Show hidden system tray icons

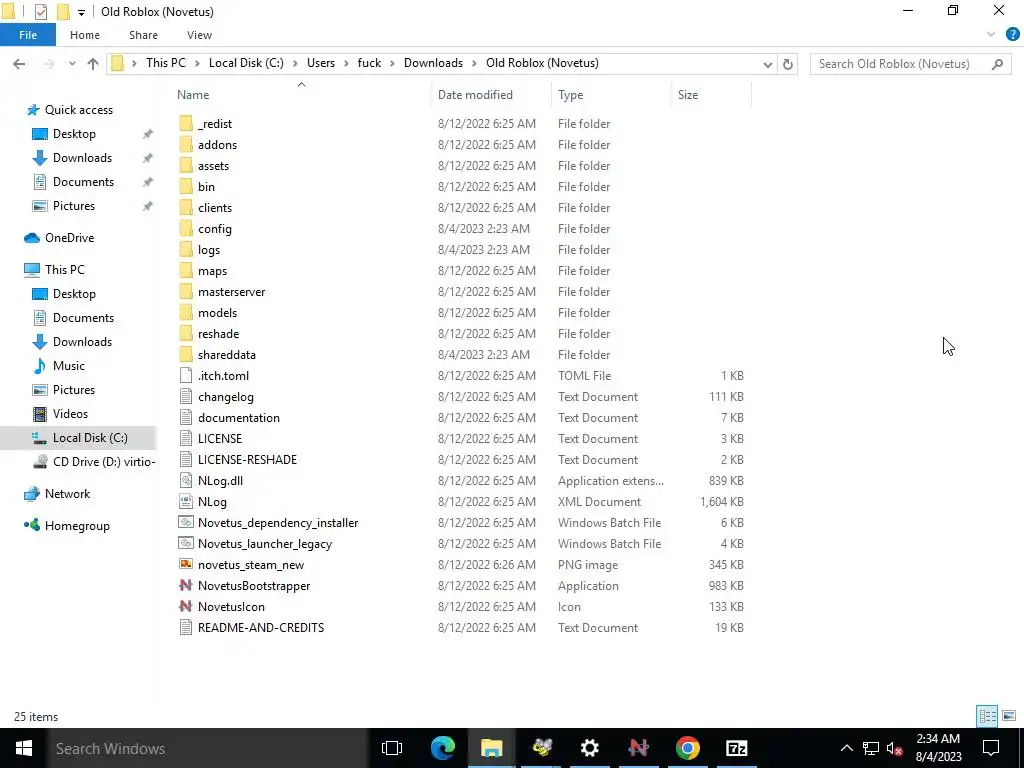(x=846, y=748)
